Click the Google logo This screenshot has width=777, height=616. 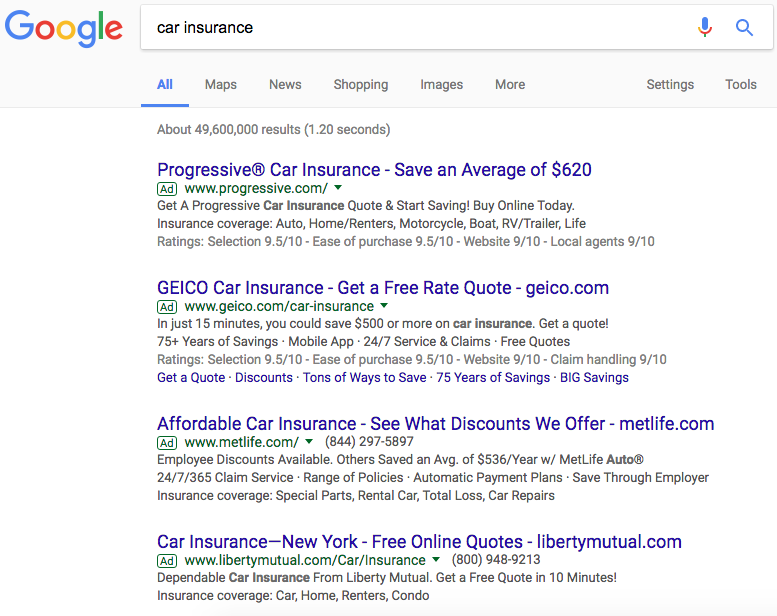[x=63, y=29]
